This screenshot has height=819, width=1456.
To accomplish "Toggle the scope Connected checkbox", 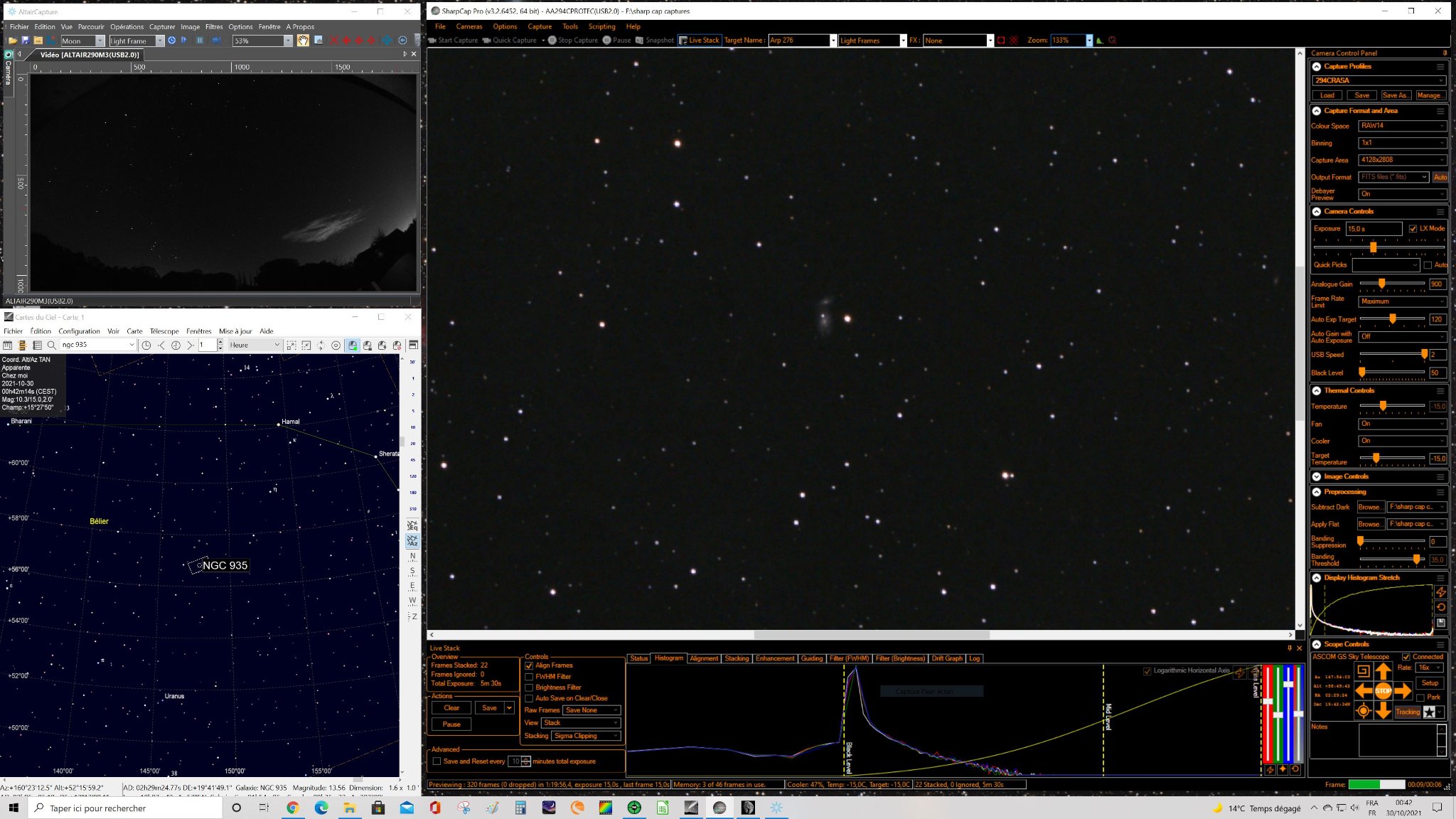I will 1406,657.
